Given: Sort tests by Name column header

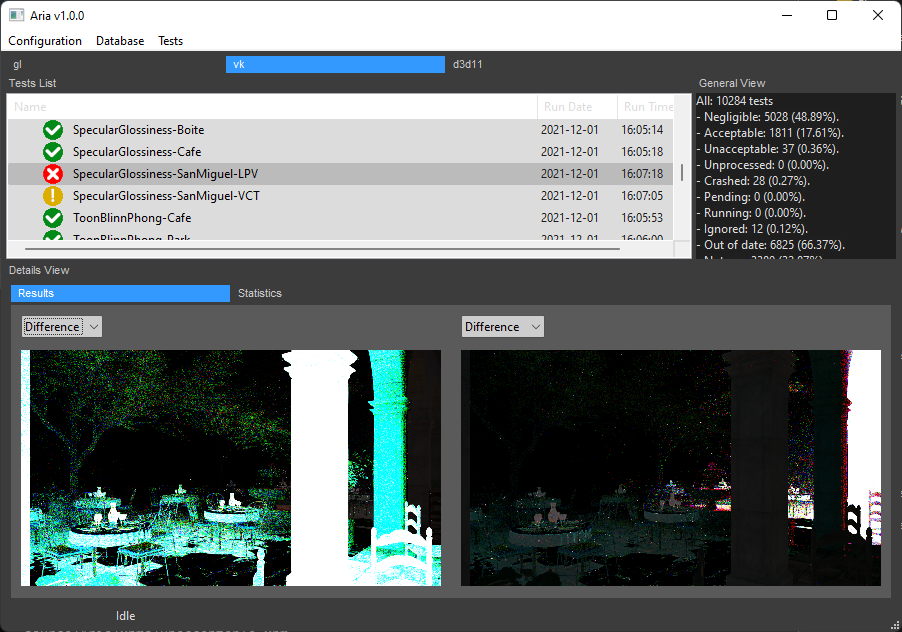Looking at the screenshot, I should tap(273, 107).
